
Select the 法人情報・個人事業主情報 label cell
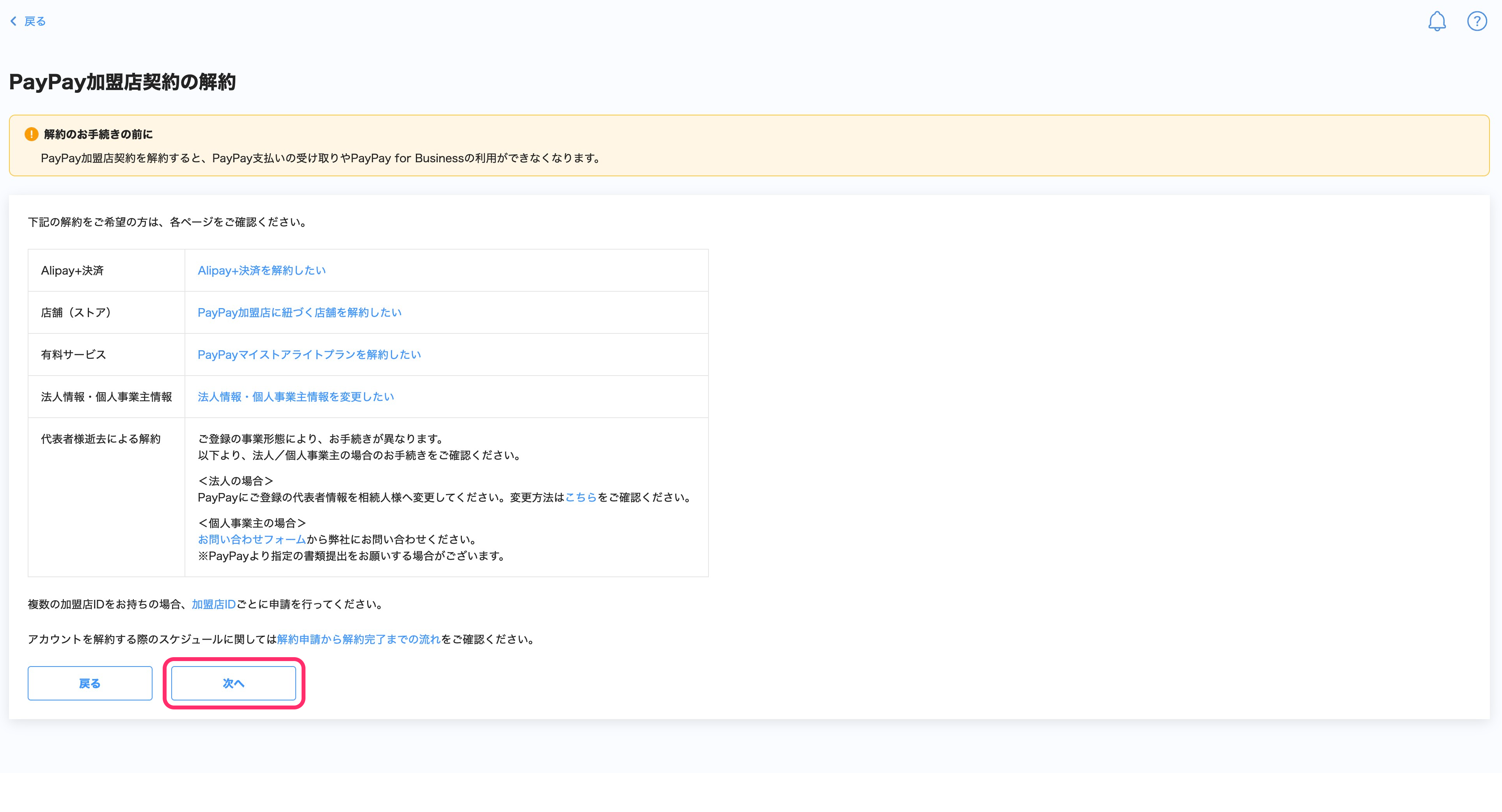point(106,397)
